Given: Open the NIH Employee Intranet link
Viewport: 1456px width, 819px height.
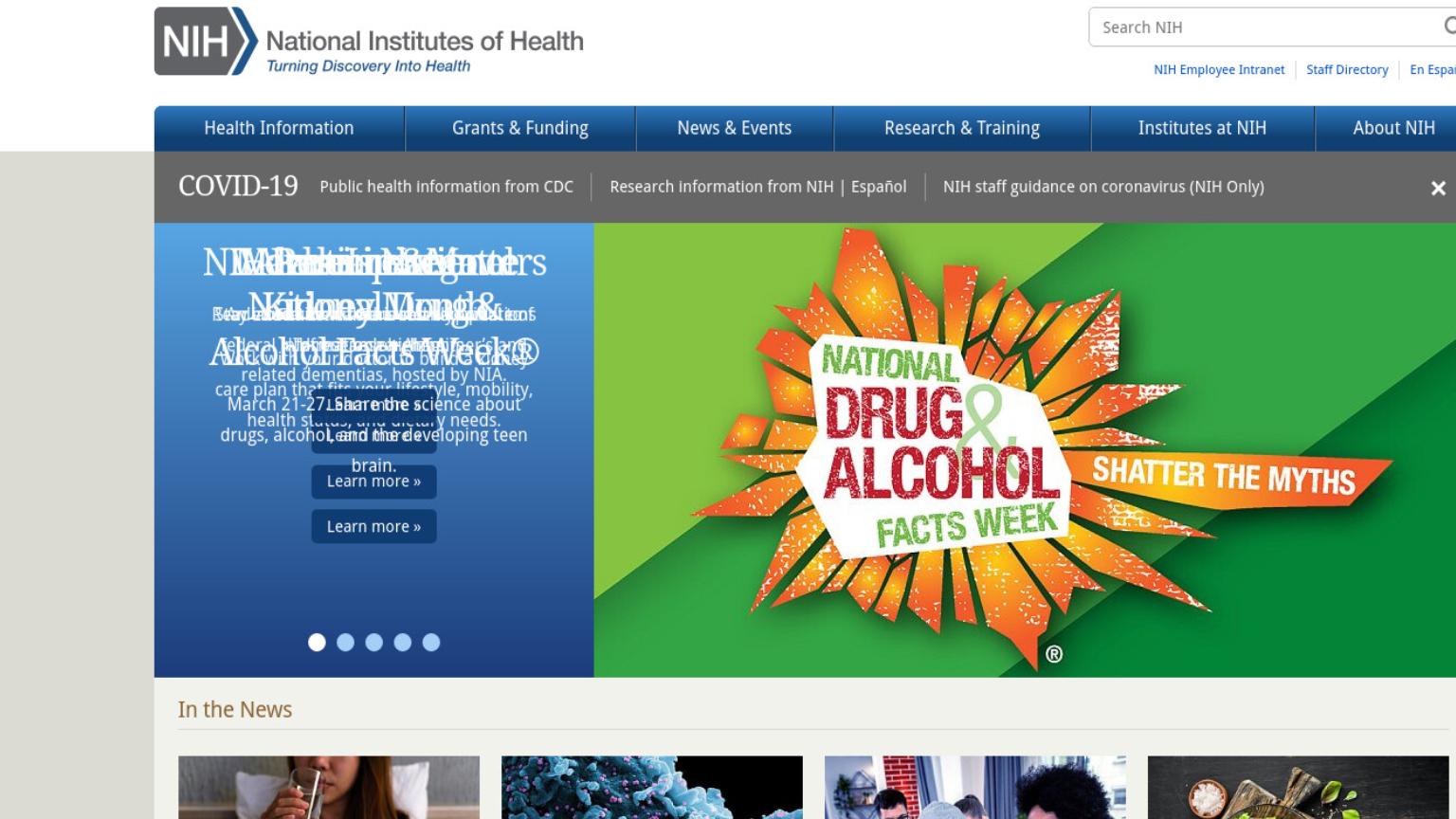Looking at the screenshot, I should coord(1219,70).
